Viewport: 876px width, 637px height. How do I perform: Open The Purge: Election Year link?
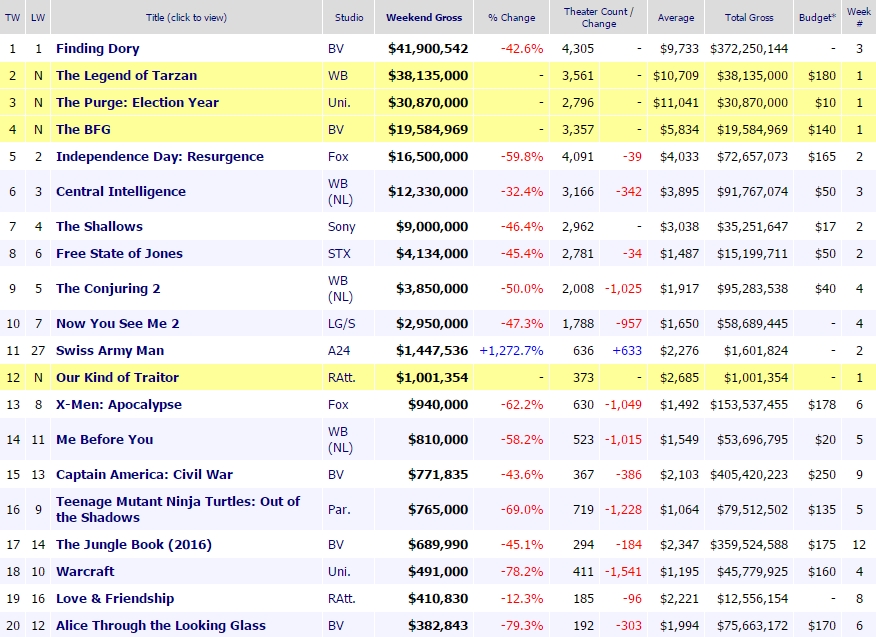click(x=137, y=102)
